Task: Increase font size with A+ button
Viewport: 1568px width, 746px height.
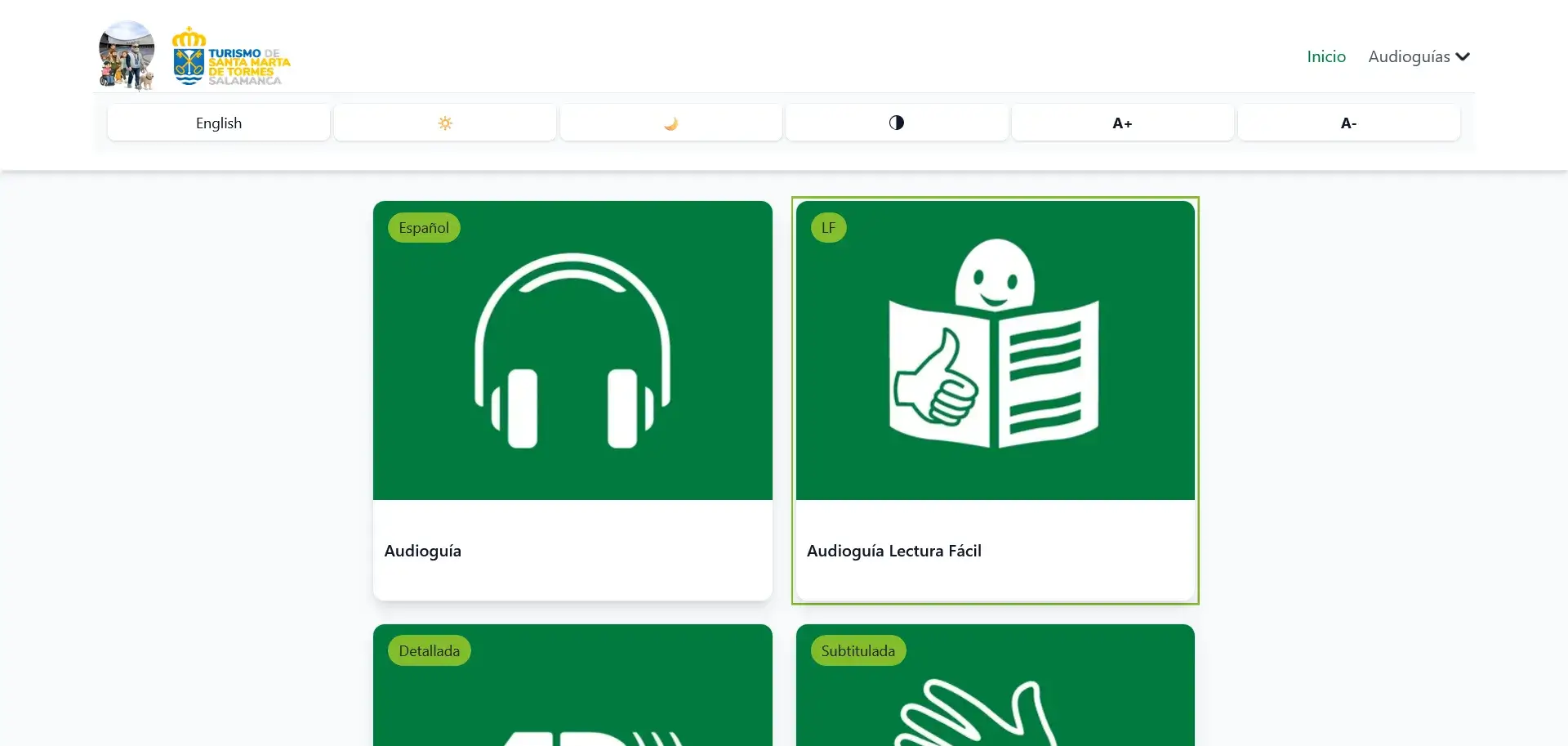Action: (x=1122, y=123)
